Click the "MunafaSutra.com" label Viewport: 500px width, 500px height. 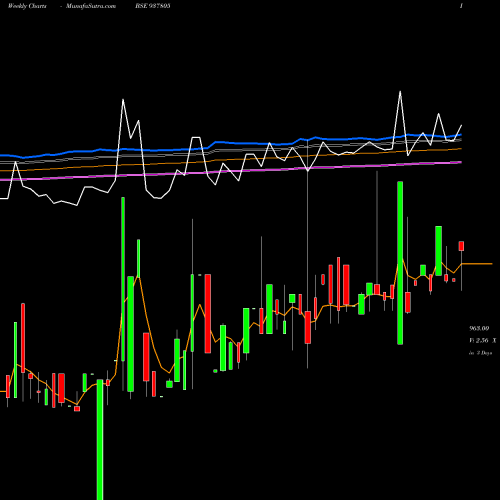click(x=91, y=6)
